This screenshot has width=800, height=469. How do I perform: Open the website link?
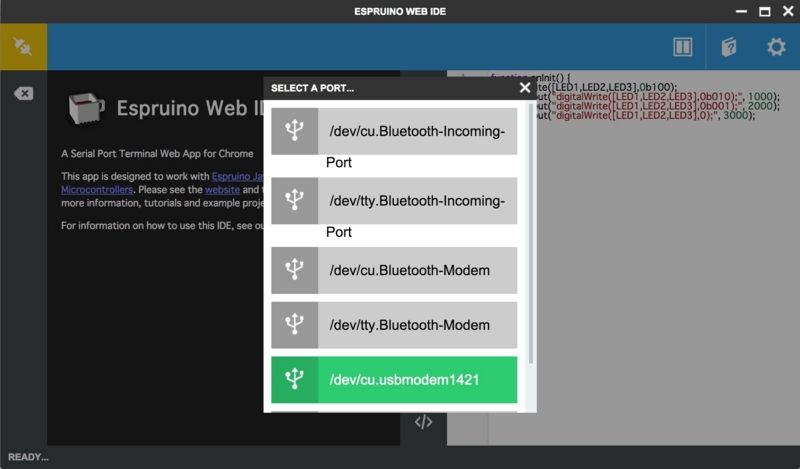[222, 189]
